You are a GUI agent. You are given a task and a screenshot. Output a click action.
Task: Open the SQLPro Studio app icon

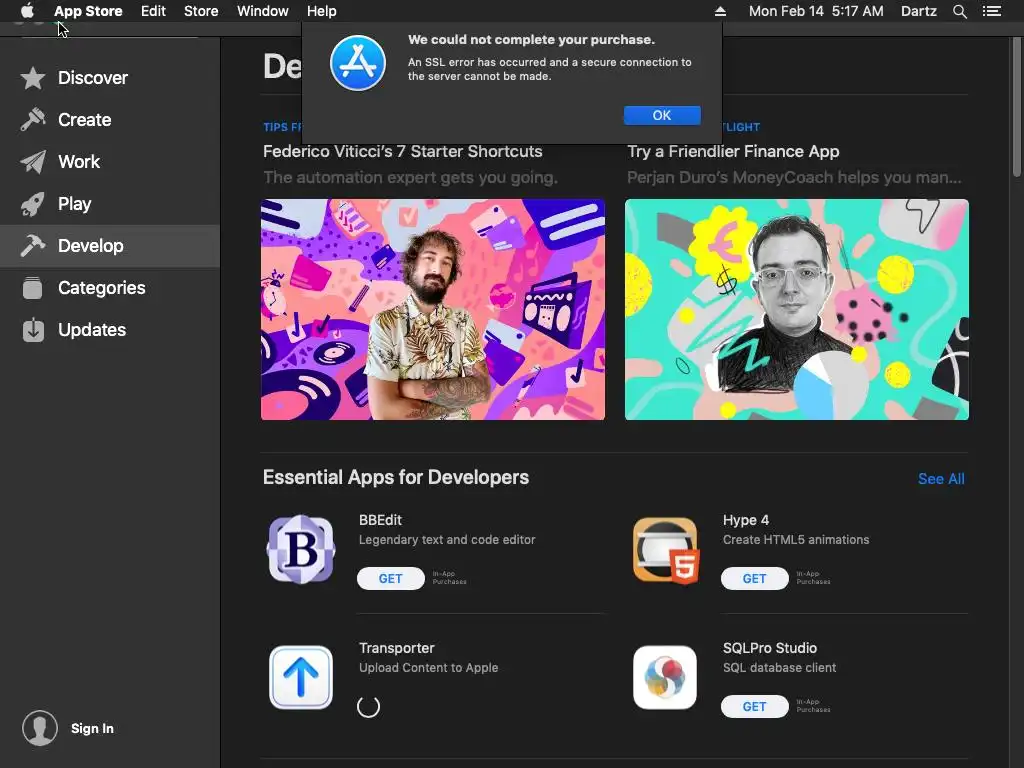[665, 677]
